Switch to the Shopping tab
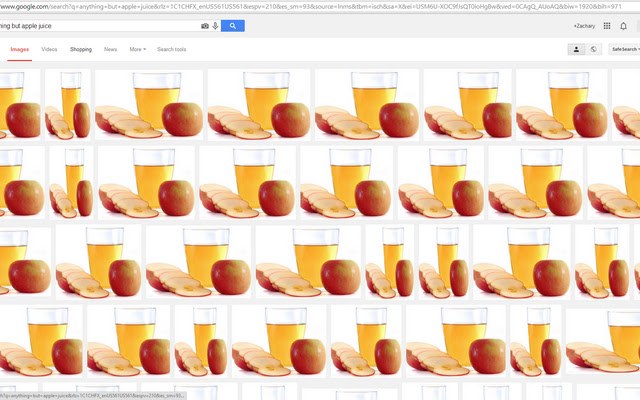This screenshot has width=640, height=400. pos(81,49)
